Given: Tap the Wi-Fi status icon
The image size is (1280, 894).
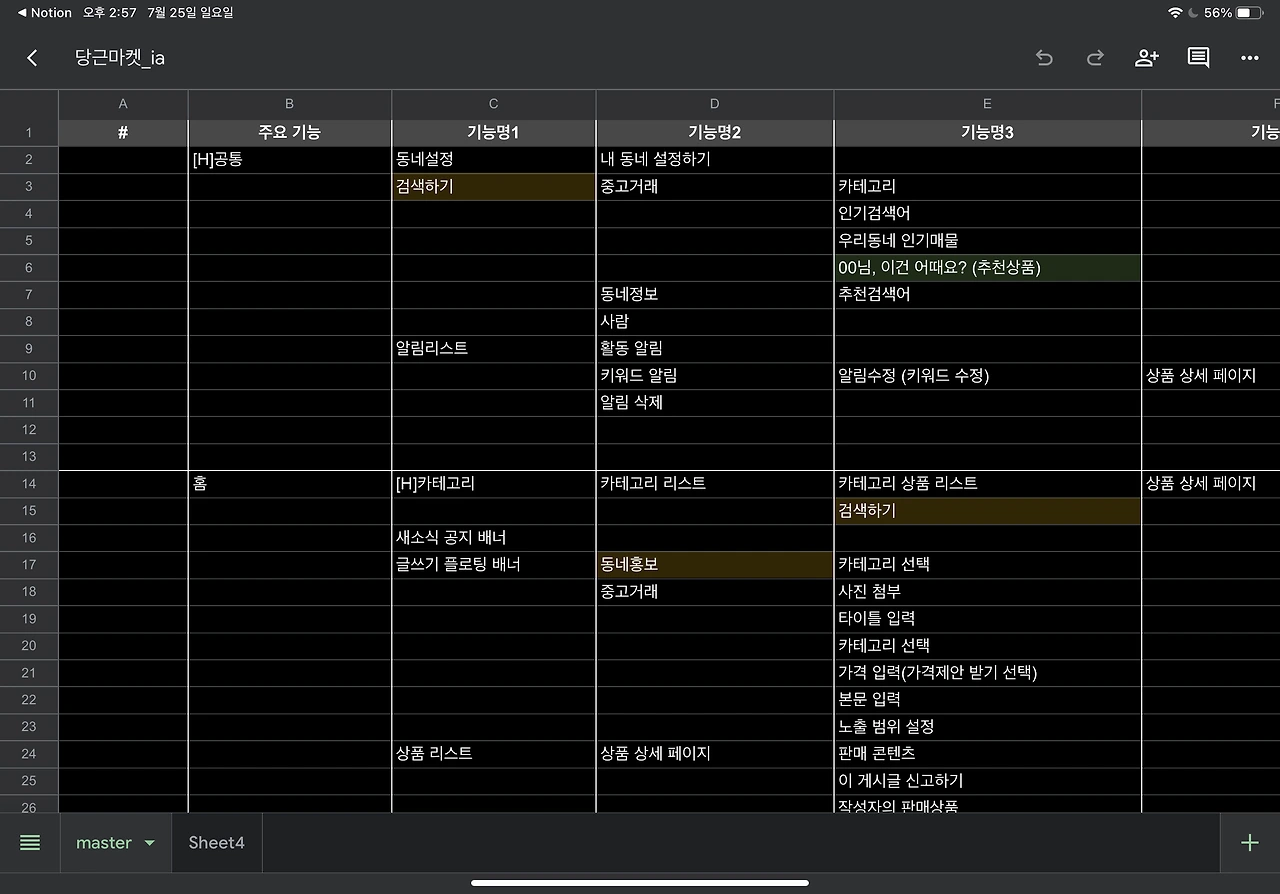Looking at the screenshot, I should coord(1174,13).
